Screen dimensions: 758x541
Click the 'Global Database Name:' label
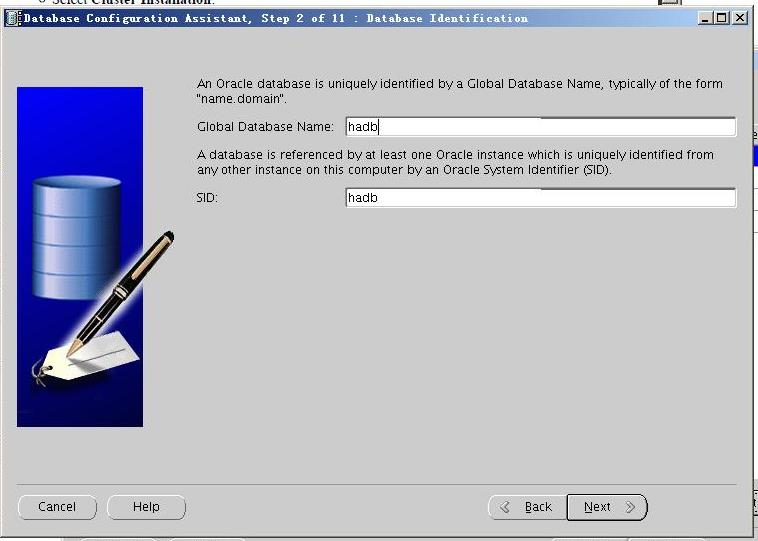(265, 127)
